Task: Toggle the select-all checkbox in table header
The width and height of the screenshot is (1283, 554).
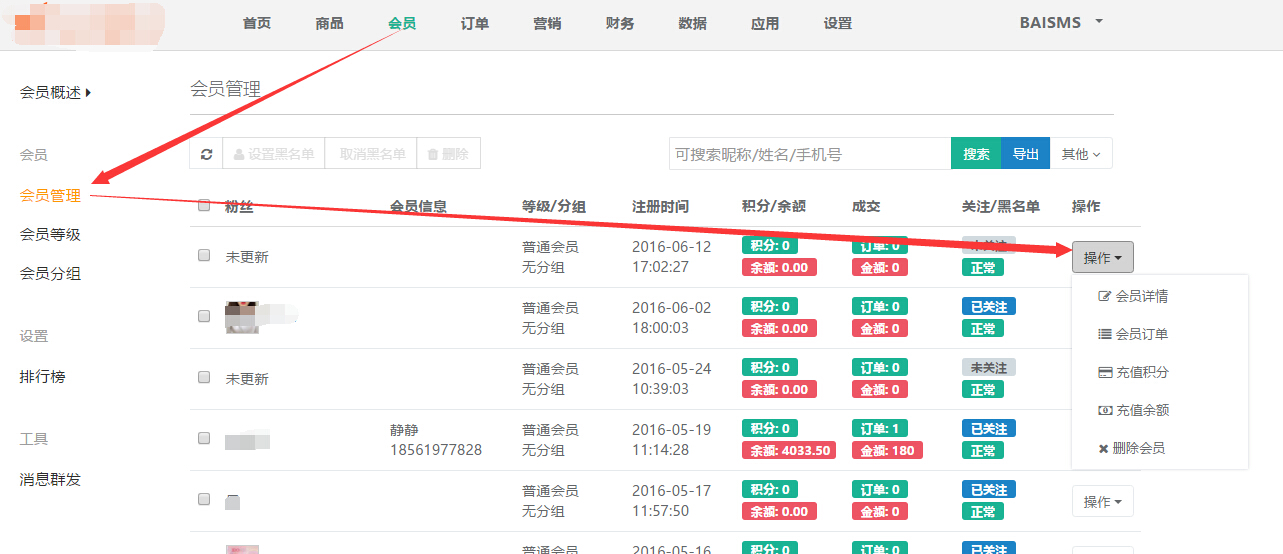Action: (204, 206)
